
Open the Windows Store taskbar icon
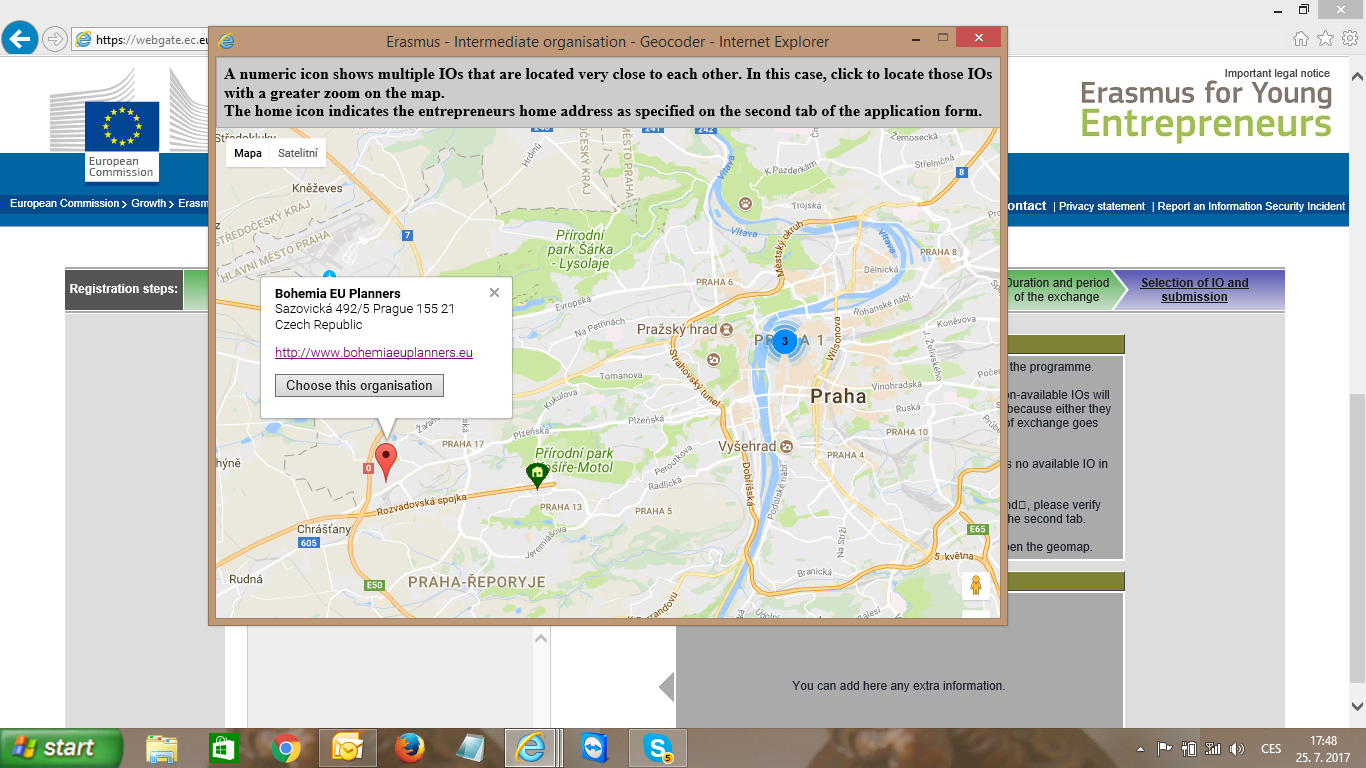(223, 748)
